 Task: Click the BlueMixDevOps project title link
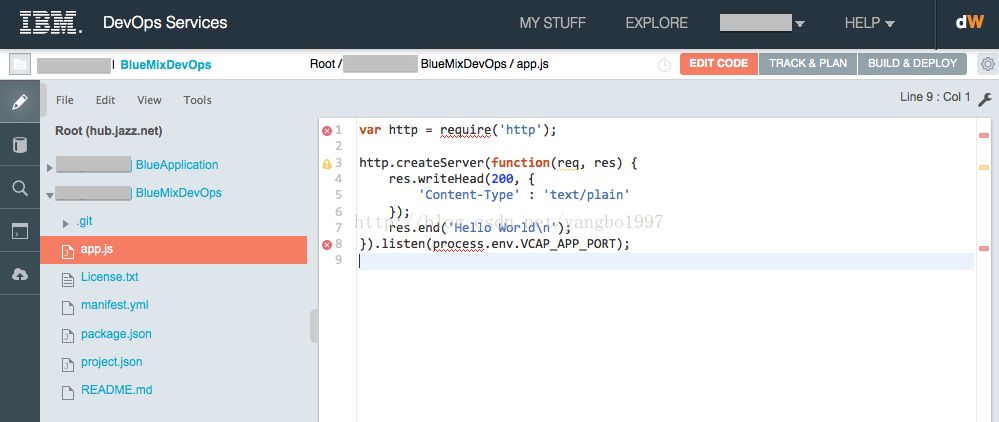click(x=166, y=64)
